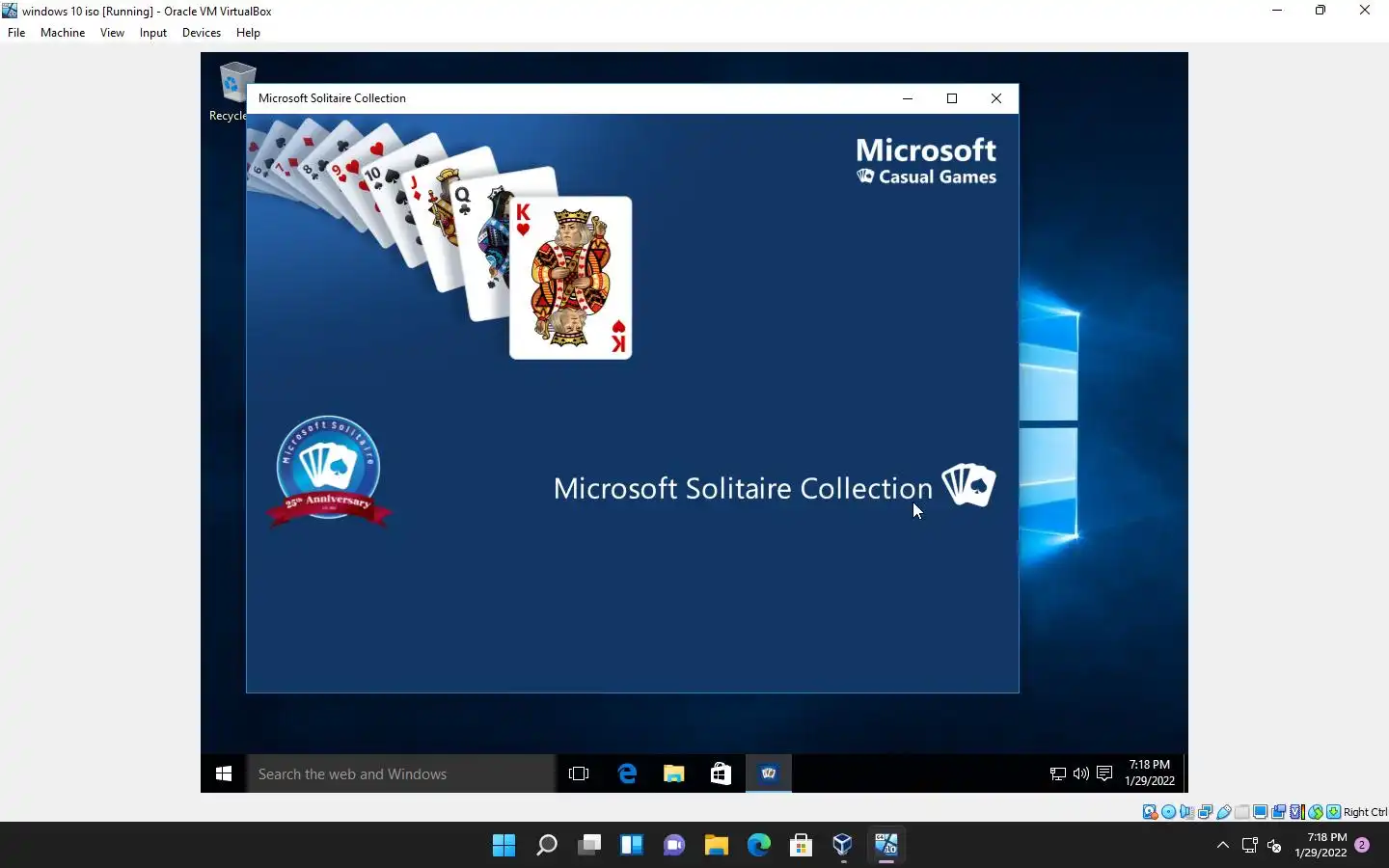1389x868 pixels.
Task: Open Chat in the host taskbar
Action: [x=674, y=846]
